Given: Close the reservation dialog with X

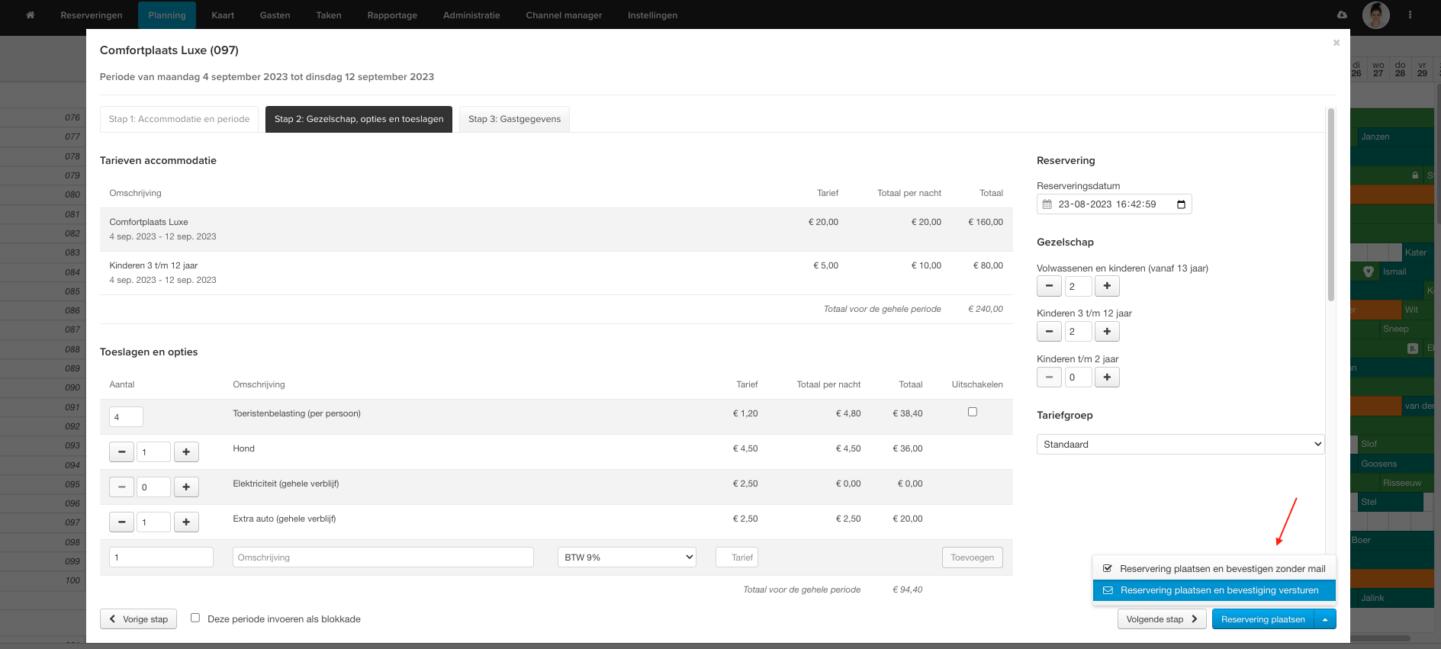Looking at the screenshot, I should click(x=1337, y=43).
